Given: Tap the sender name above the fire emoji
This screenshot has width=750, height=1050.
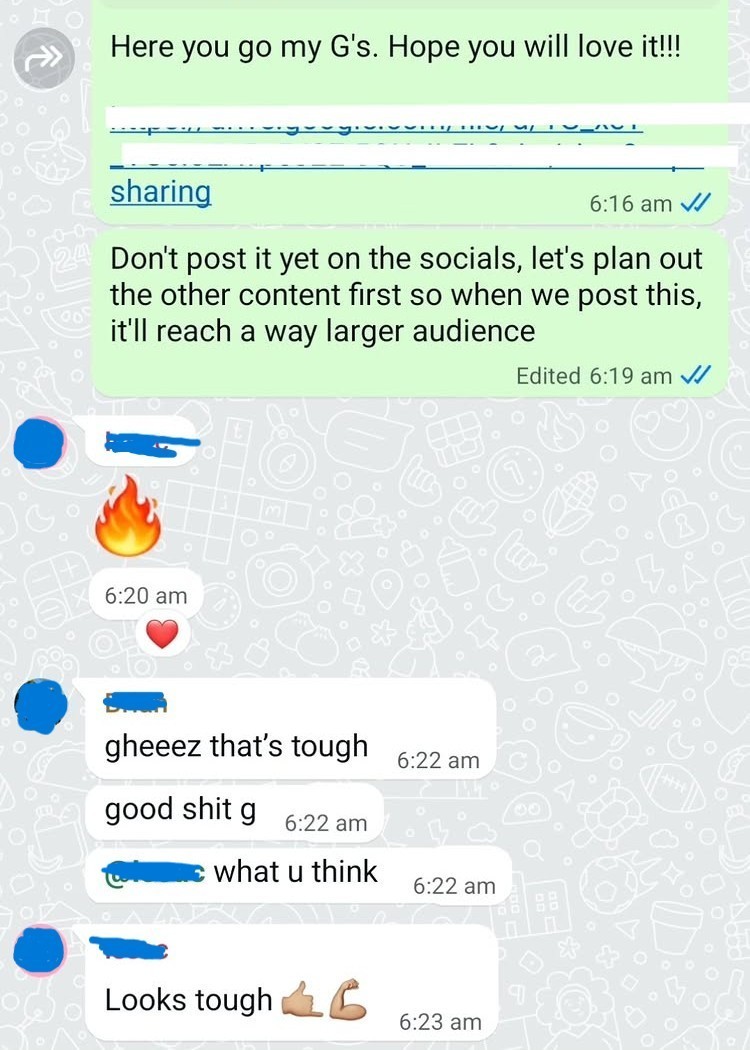Looking at the screenshot, I should click(x=153, y=443).
